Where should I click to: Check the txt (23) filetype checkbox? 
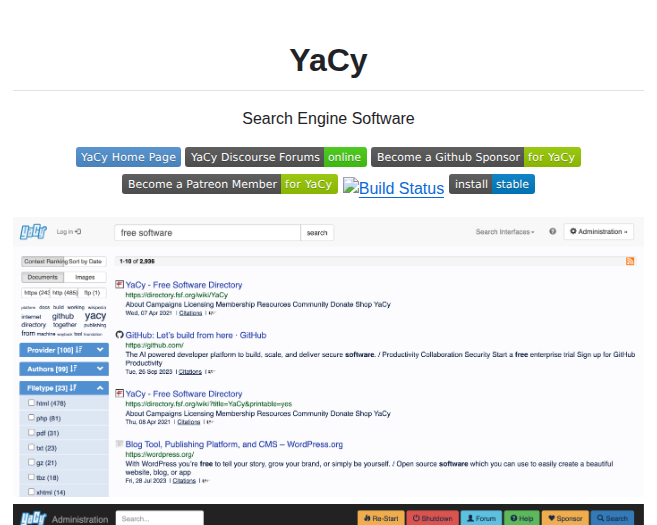[x=31, y=447]
